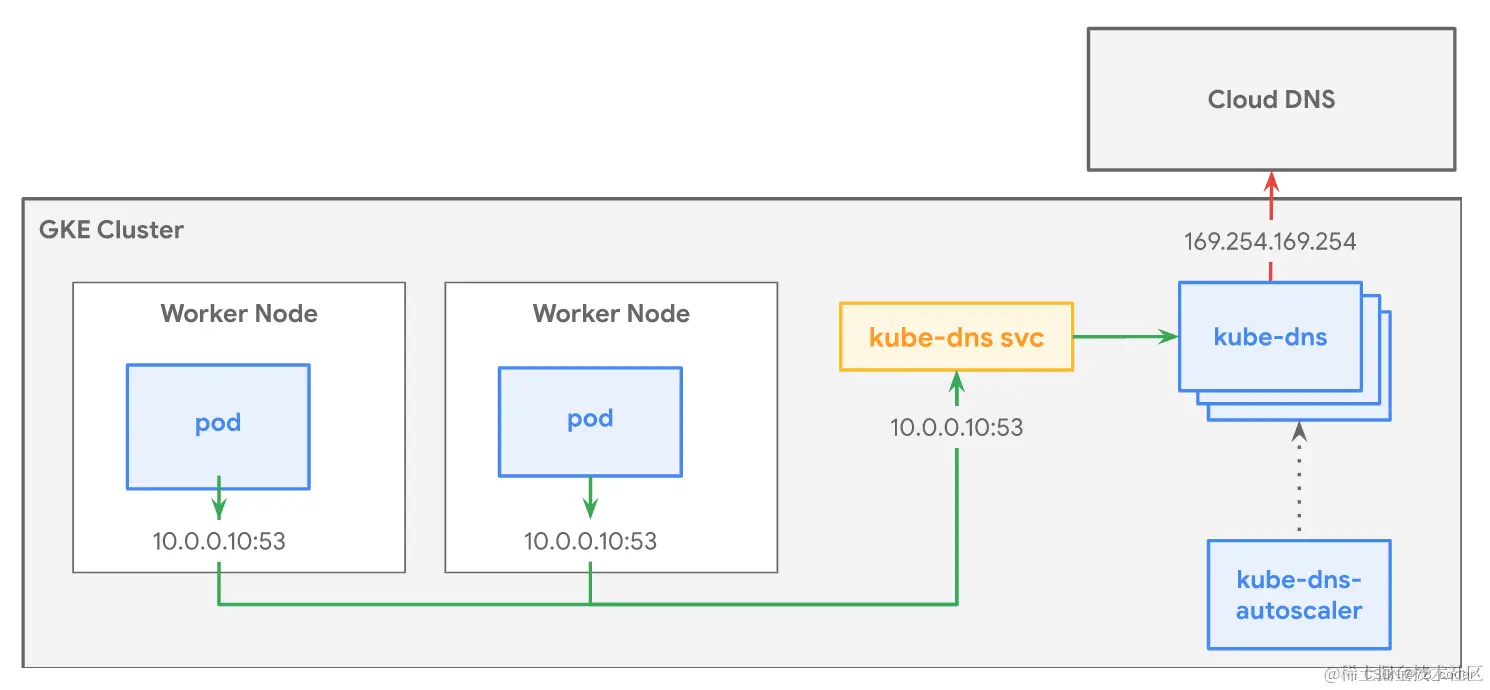
Task: Select the front blue kube-dns box
Action: point(1270,337)
